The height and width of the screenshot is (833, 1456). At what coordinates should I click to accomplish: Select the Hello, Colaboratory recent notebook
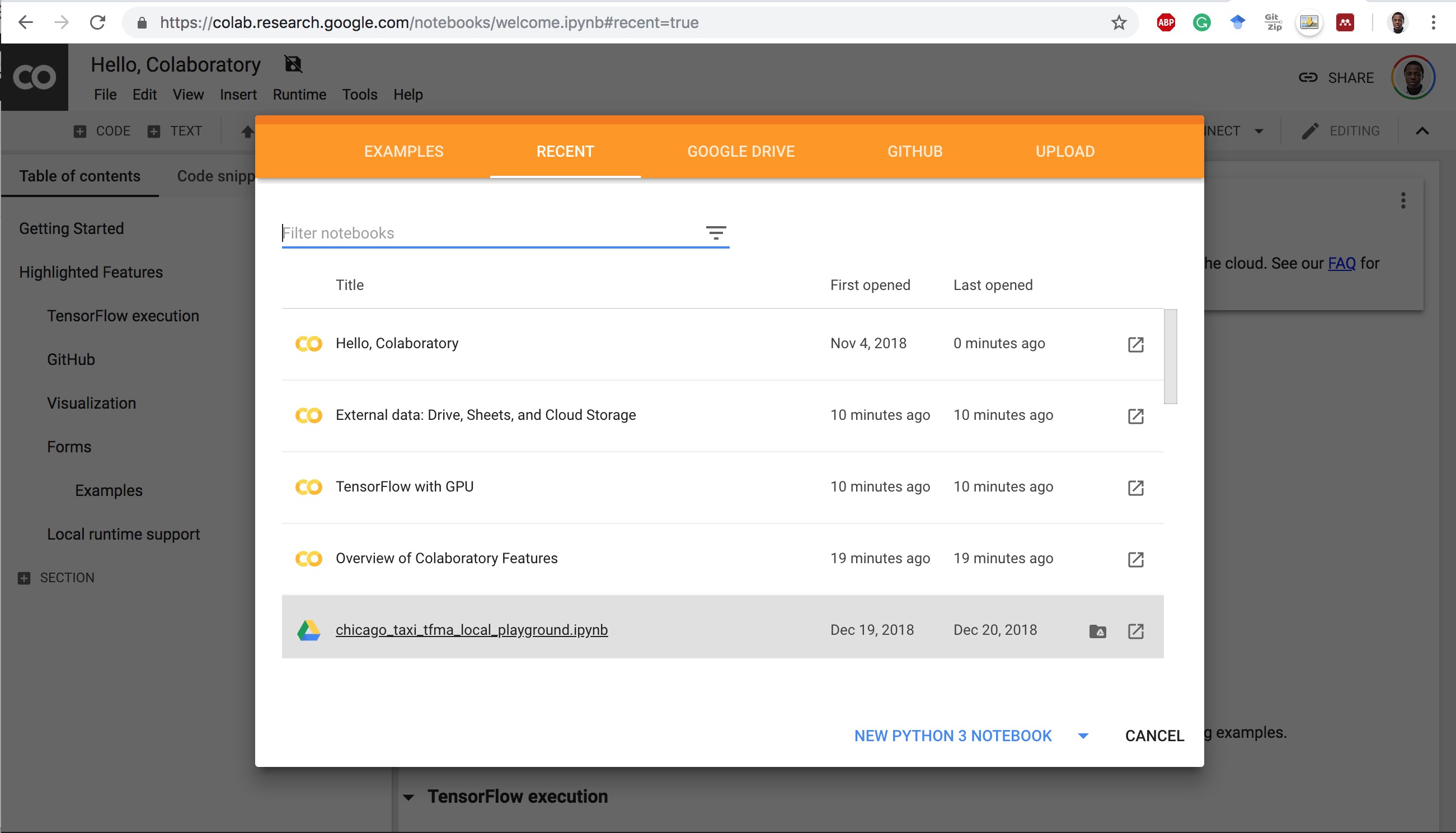[397, 343]
